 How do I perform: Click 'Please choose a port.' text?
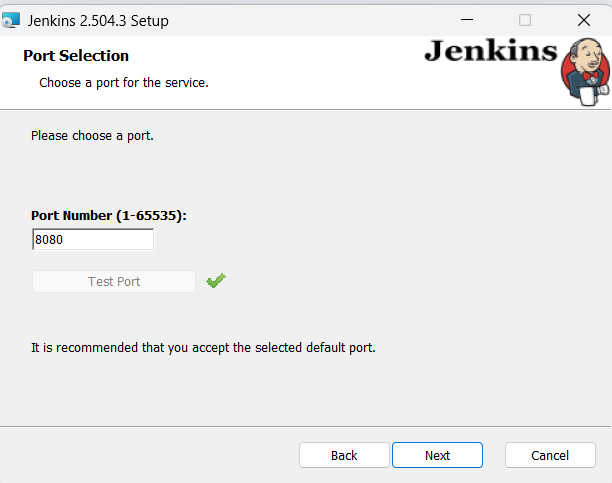coord(92,136)
